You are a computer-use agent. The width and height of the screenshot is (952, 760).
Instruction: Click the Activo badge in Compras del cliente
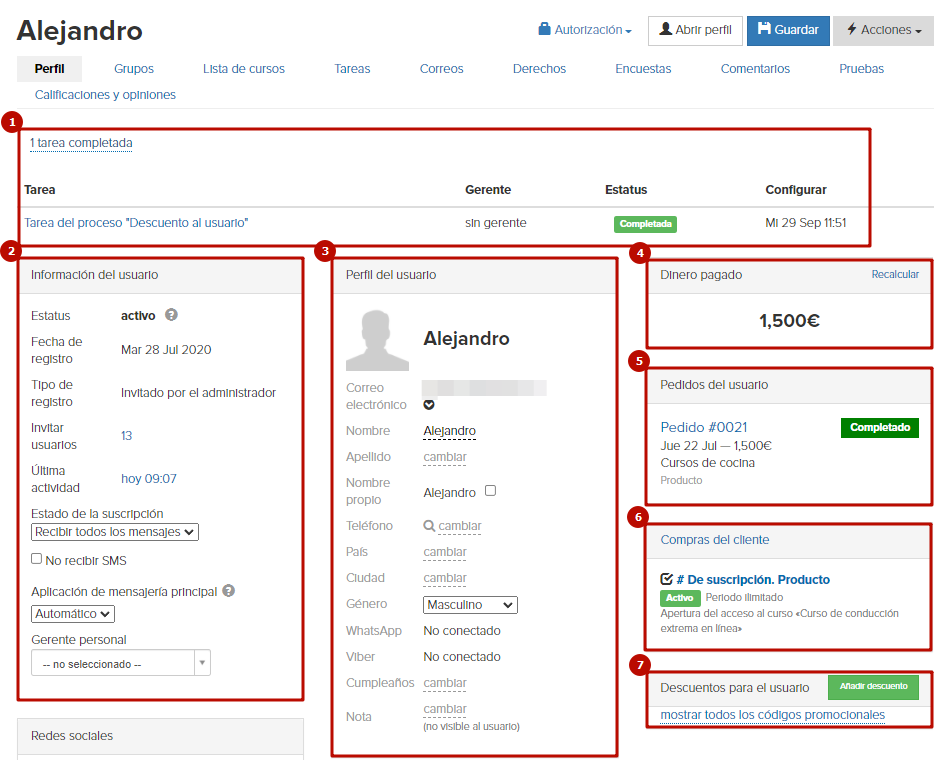click(x=679, y=598)
